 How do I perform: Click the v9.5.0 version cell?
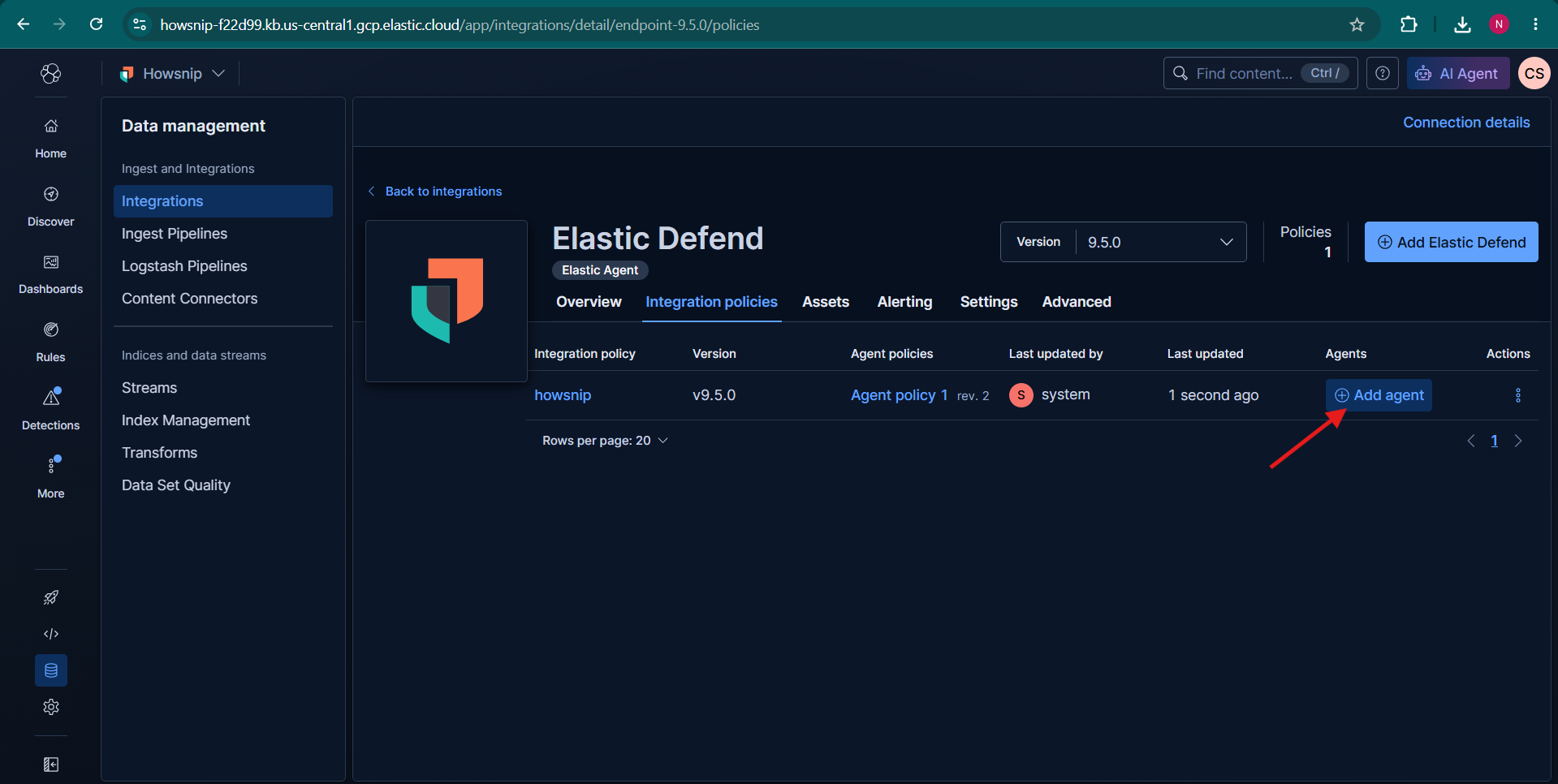[714, 395]
